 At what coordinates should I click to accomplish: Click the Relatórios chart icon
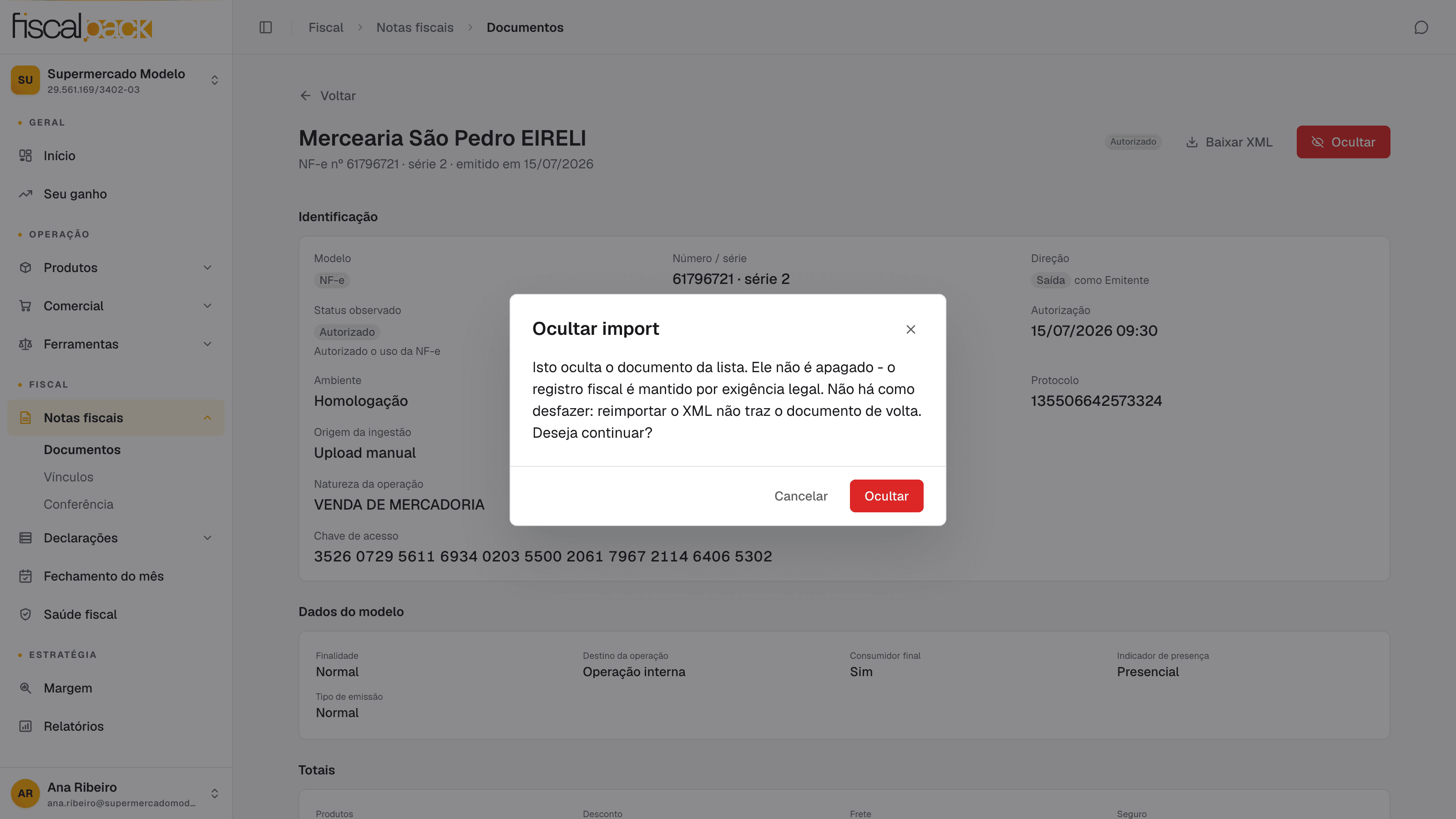pyautogui.click(x=25, y=726)
